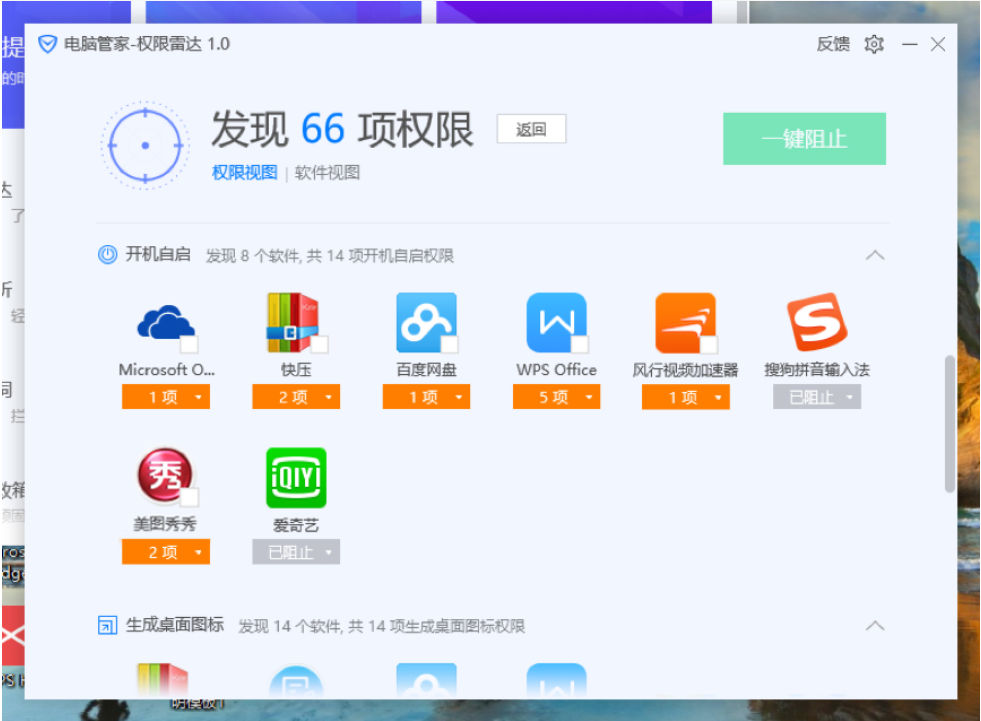Collapse the 生成桌面图标 section with its chevron
This screenshot has height=721, width=981.
[x=875, y=625]
